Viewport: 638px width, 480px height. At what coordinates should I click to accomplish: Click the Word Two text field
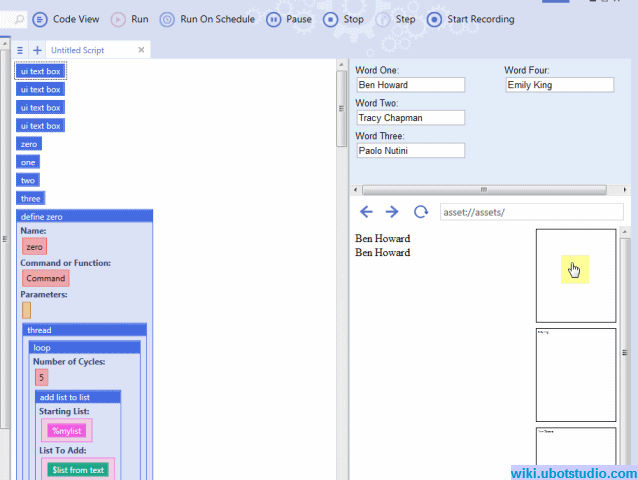411,118
